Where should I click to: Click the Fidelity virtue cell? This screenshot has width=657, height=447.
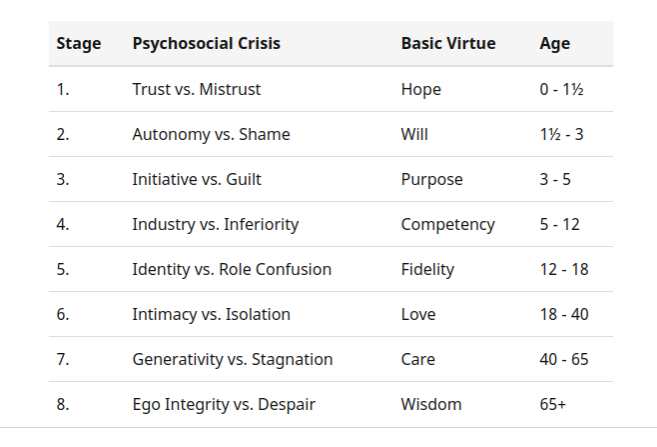pos(427,269)
